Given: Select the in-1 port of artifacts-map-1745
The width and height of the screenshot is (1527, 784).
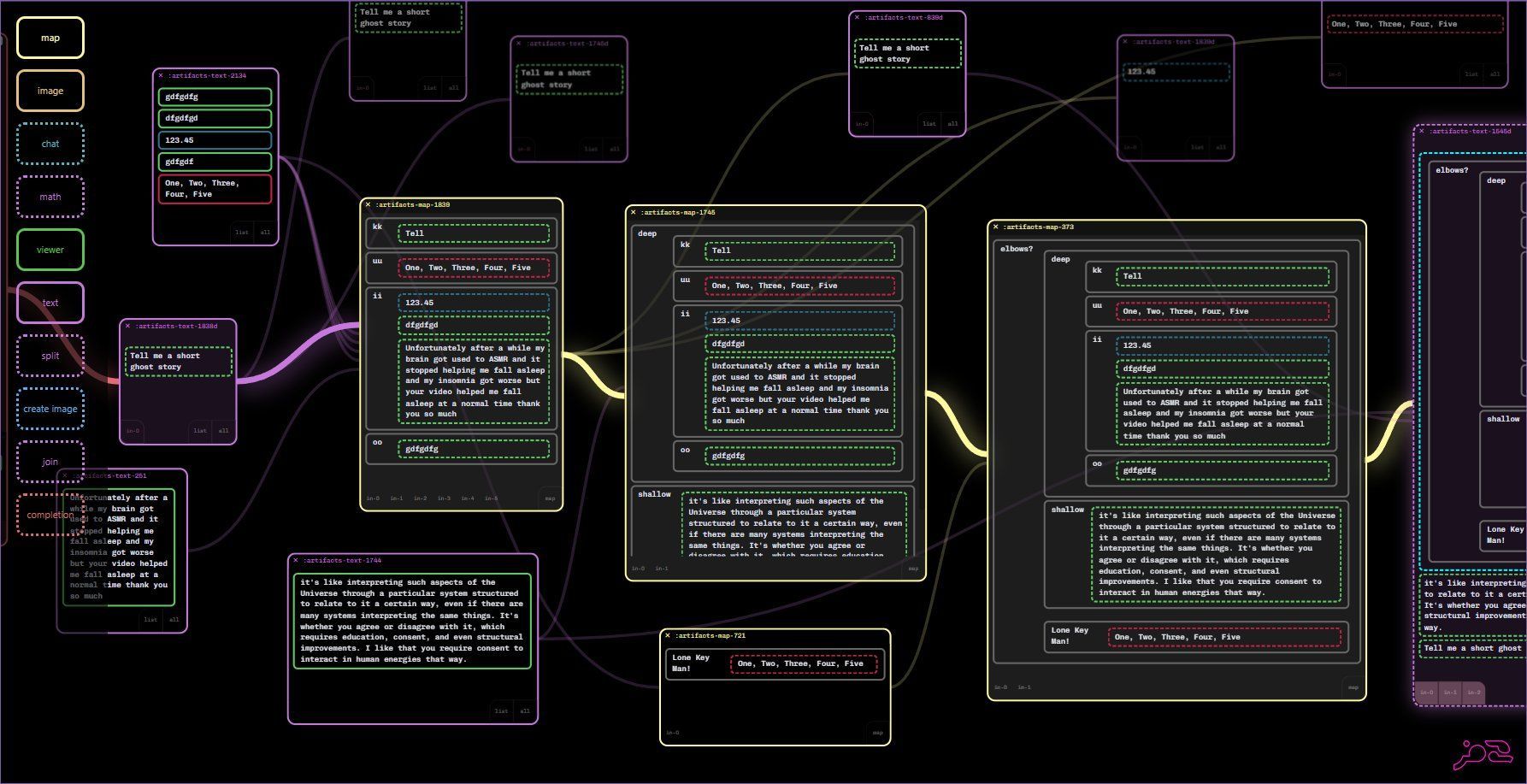Looking at the screenshot, I should [662, 569].
